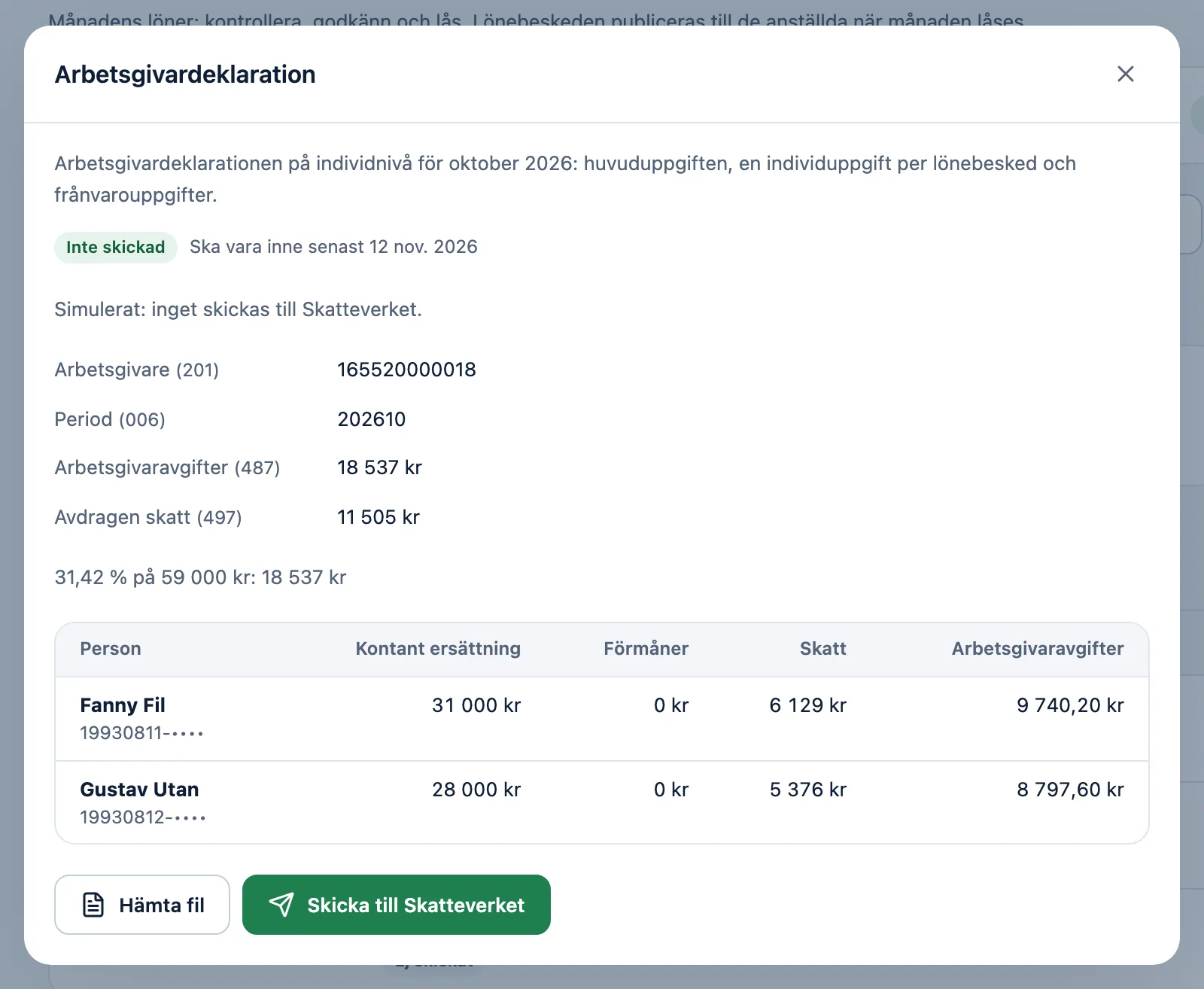Click the Kontant ersättning column header
Screen dimensions: 1204x989
tap(438, 649)
